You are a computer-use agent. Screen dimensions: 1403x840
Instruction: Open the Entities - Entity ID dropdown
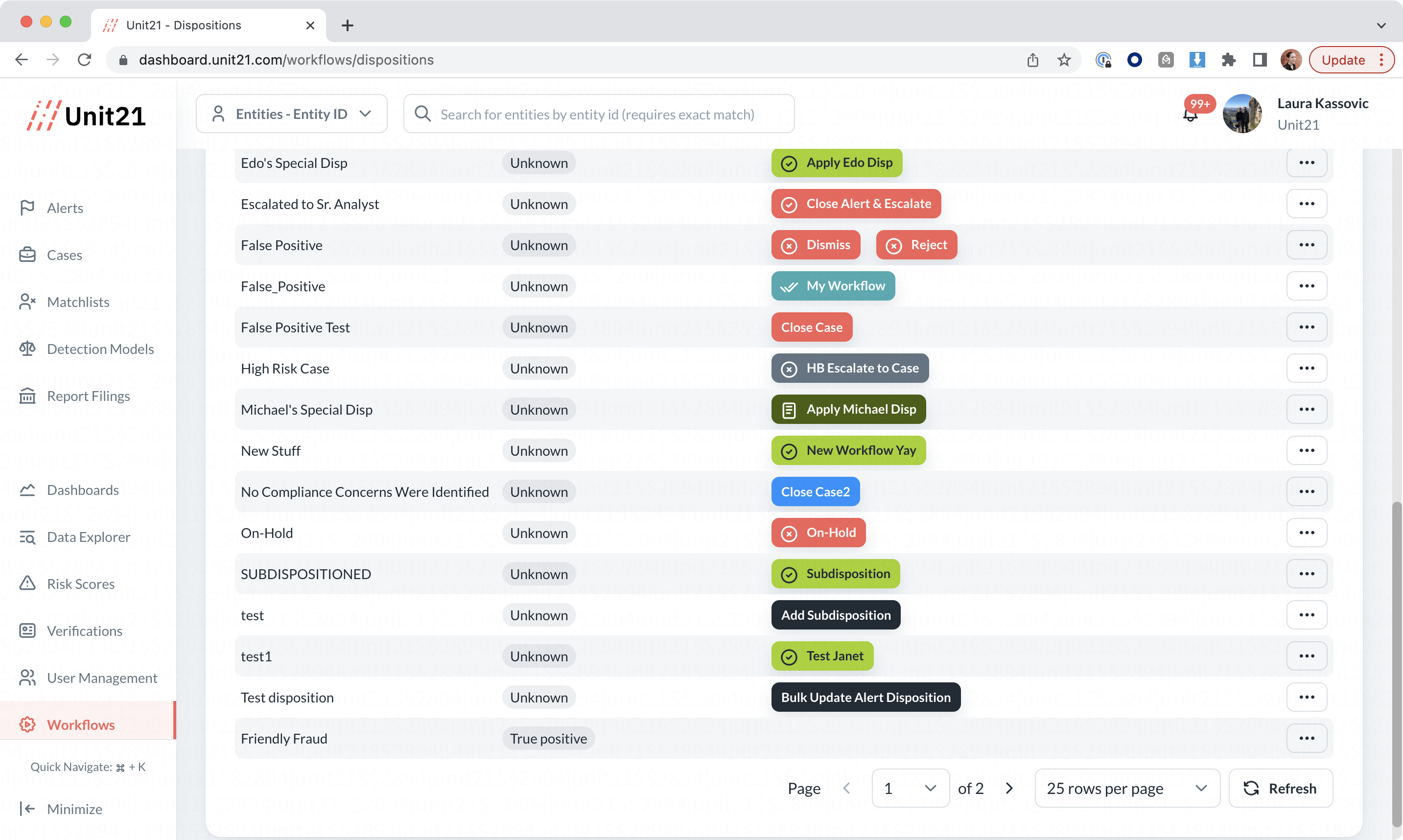[x=291, y=114]
